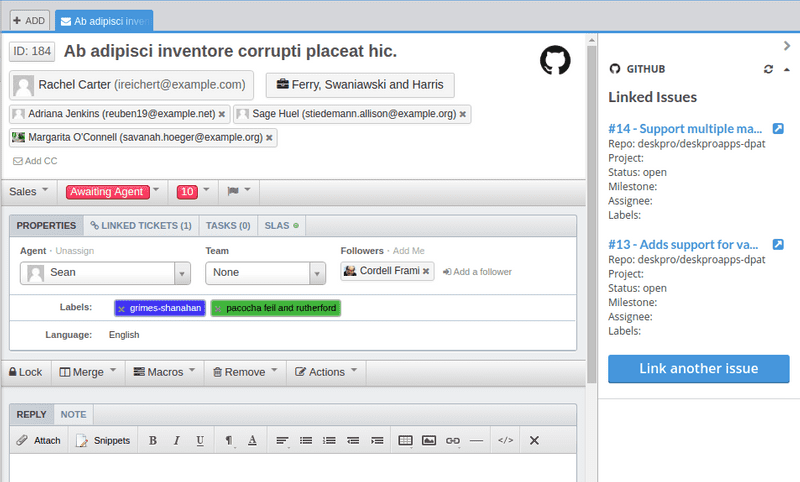Switch to Linked Tickets tab
Image resolution: width=800 pixels, height=482 pixels.
coord(141,225)
